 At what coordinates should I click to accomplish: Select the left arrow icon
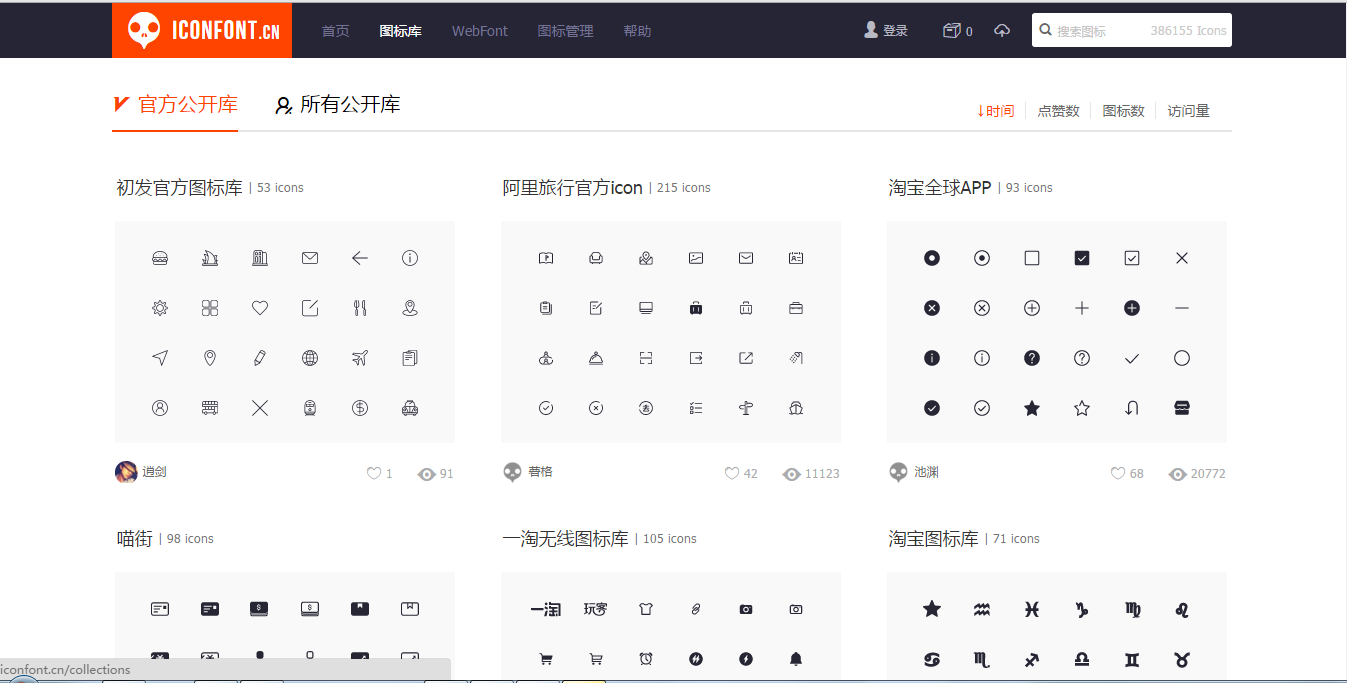click(x=360, y=258)
